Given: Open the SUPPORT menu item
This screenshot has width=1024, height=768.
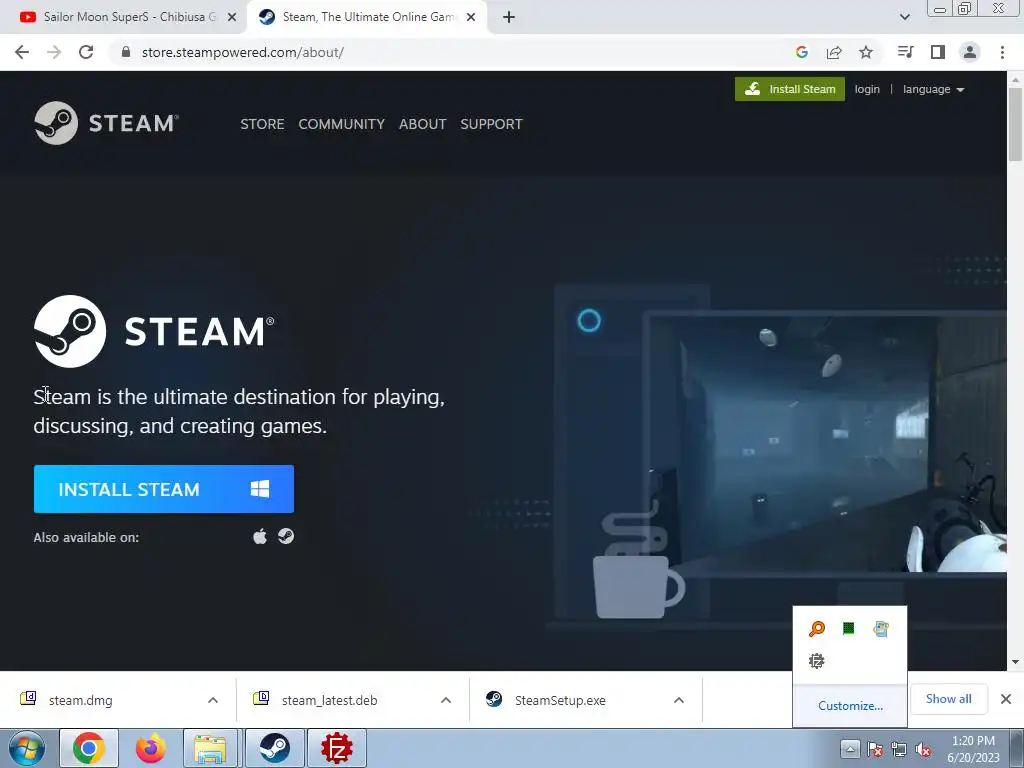Looking at the screenshot, I should click(x=491, y=124).
